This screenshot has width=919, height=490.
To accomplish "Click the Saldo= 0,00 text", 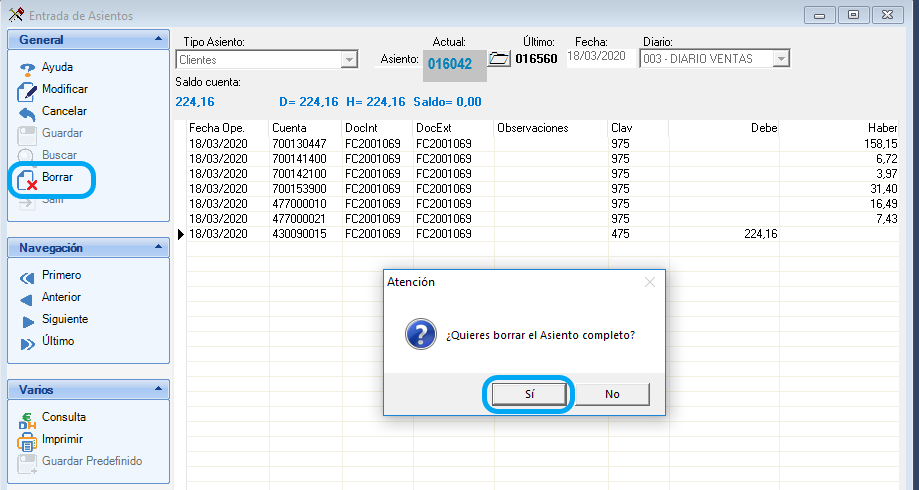I will (x=447, y=102).
